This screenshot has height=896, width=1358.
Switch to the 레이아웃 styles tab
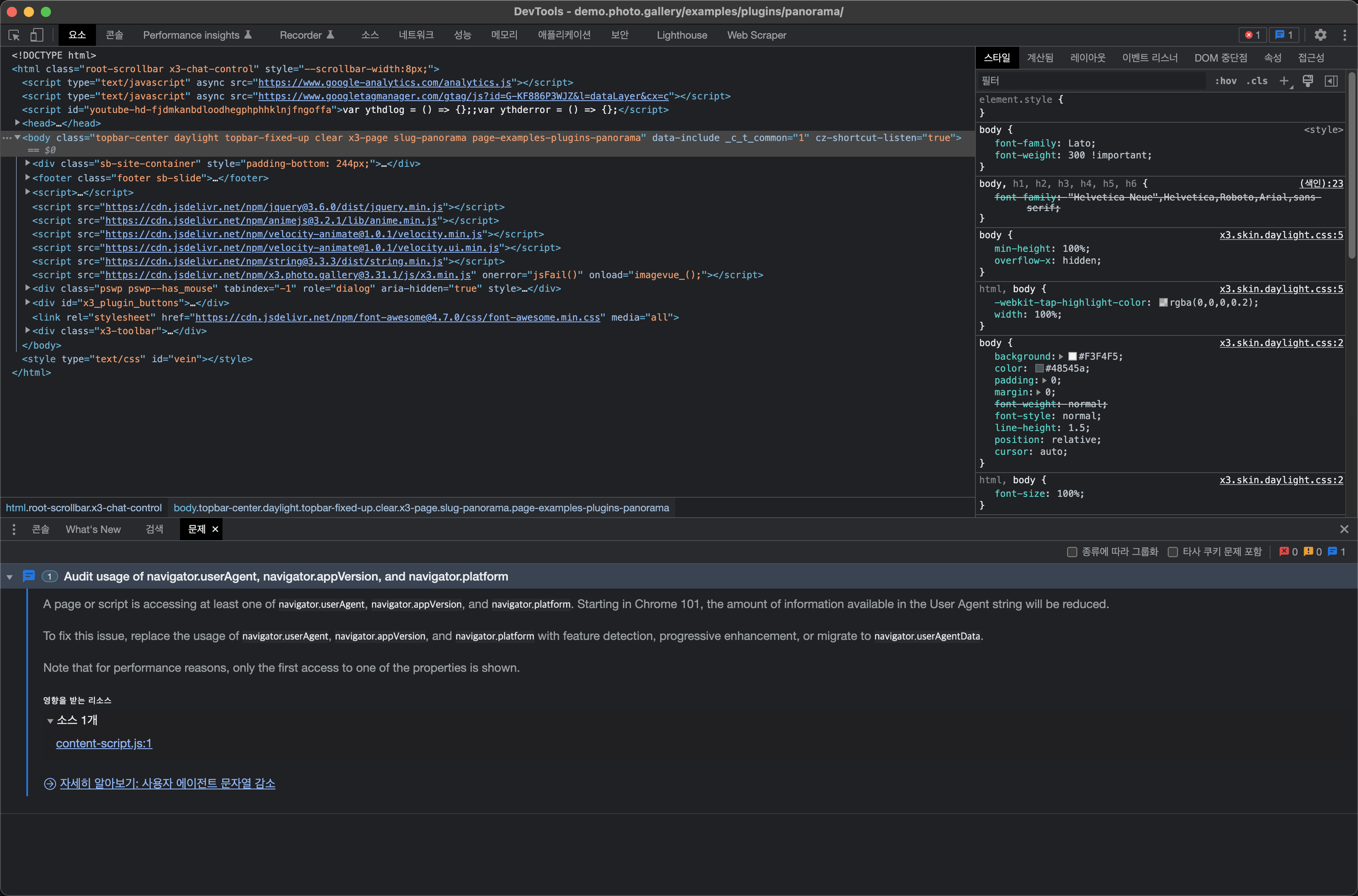point(1087,58)
